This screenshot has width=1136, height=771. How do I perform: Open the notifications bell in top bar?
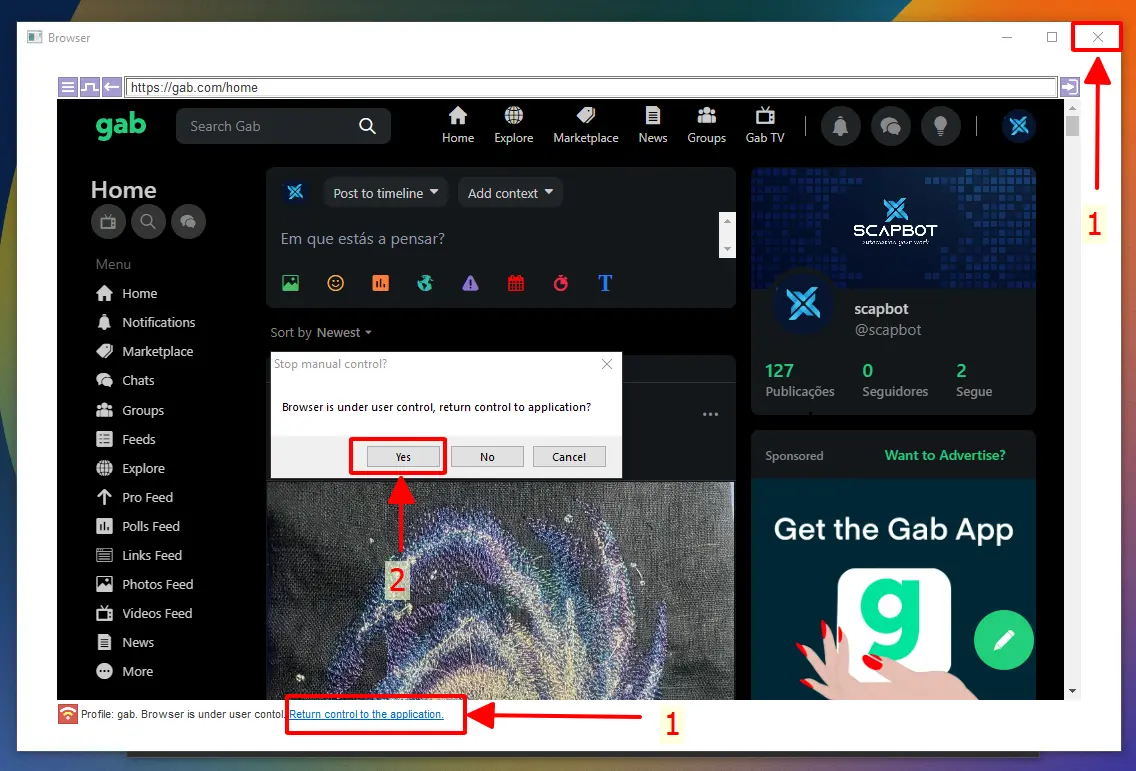pyautogui.click(x=840, y=126)
